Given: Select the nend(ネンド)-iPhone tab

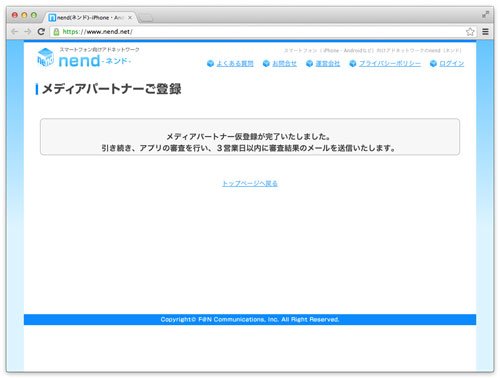Looking at the screenshot, I should pos(91,18).
